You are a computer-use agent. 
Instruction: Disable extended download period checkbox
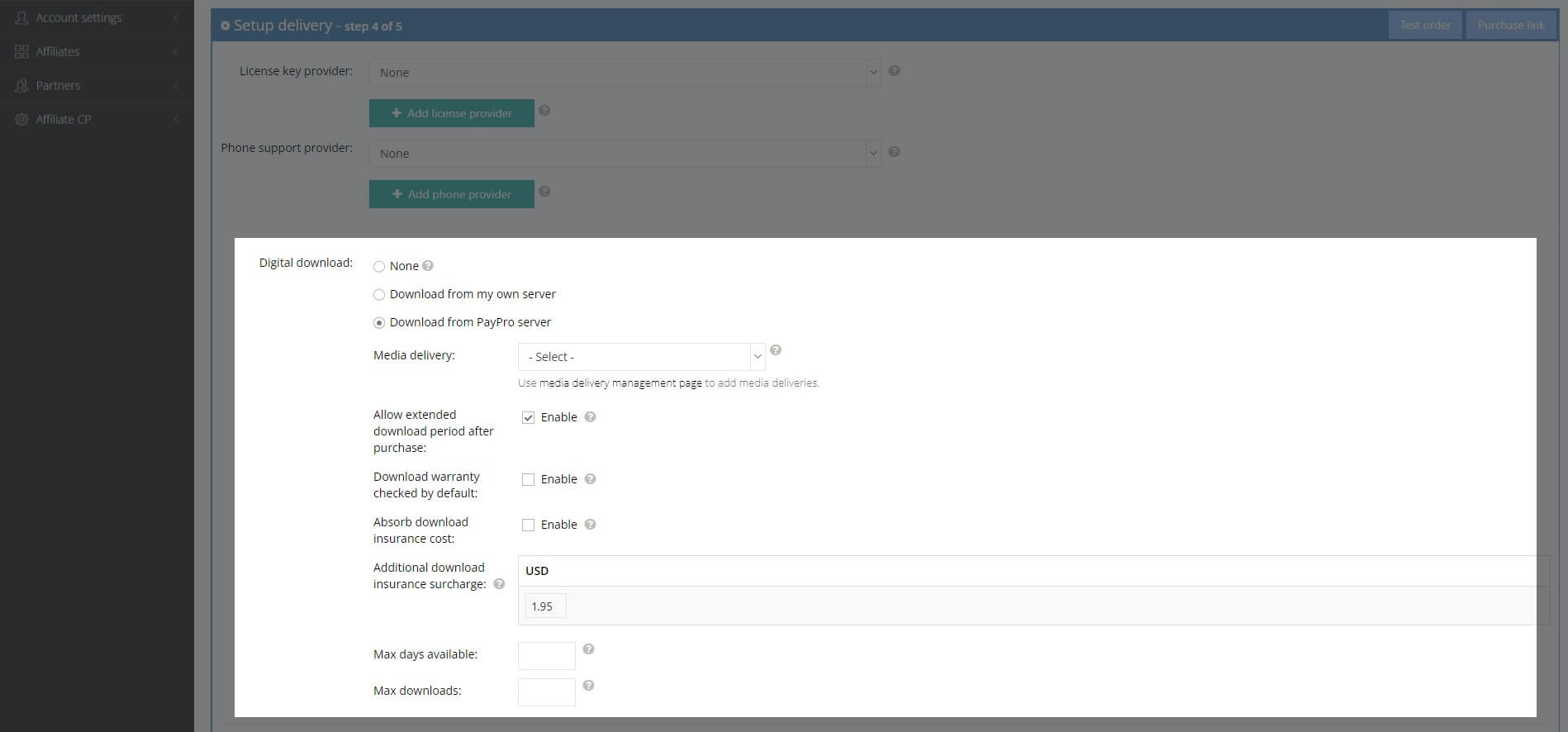[528, 418]
